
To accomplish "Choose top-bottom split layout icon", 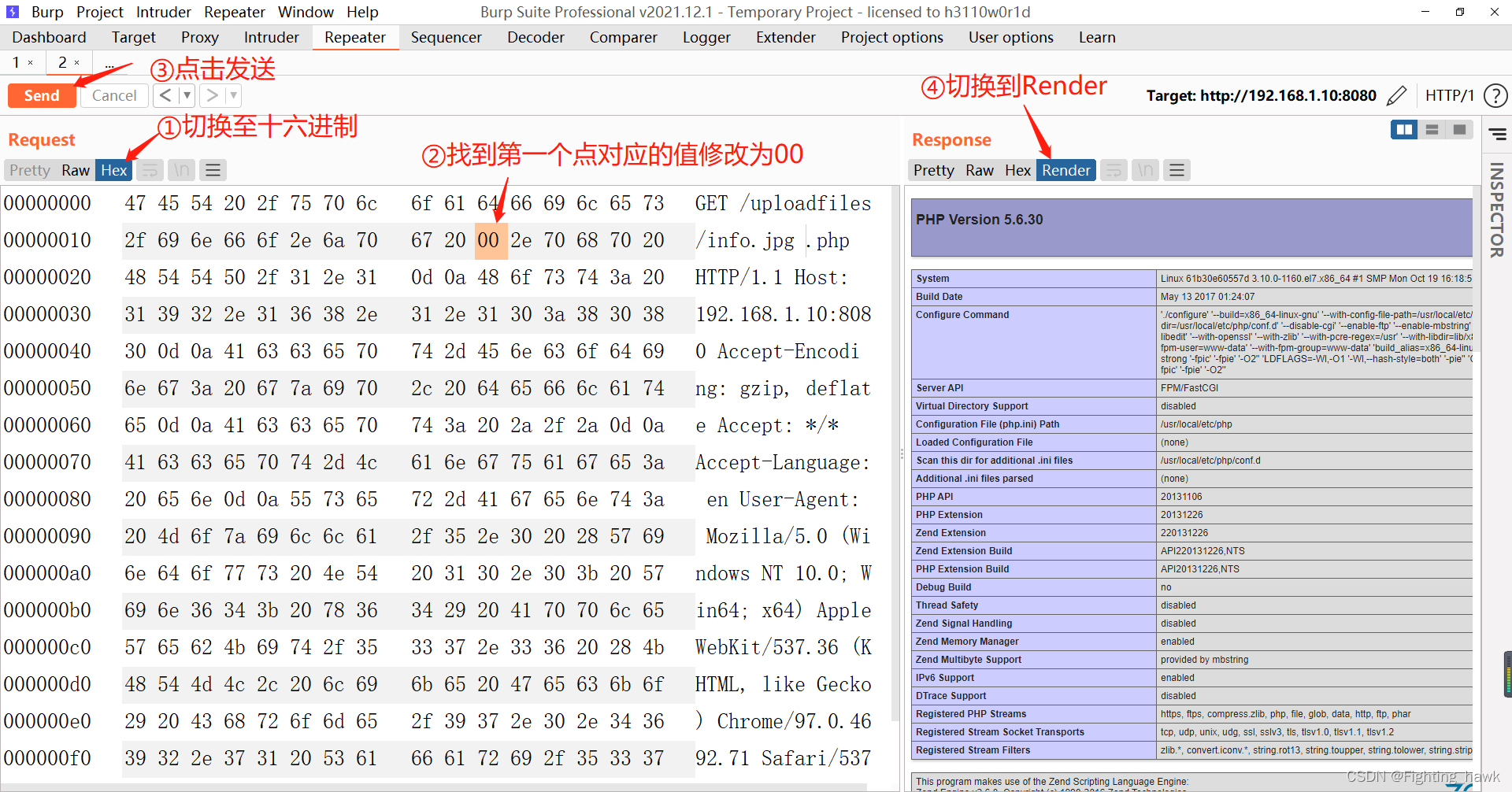I will [x=1432, y=130].
